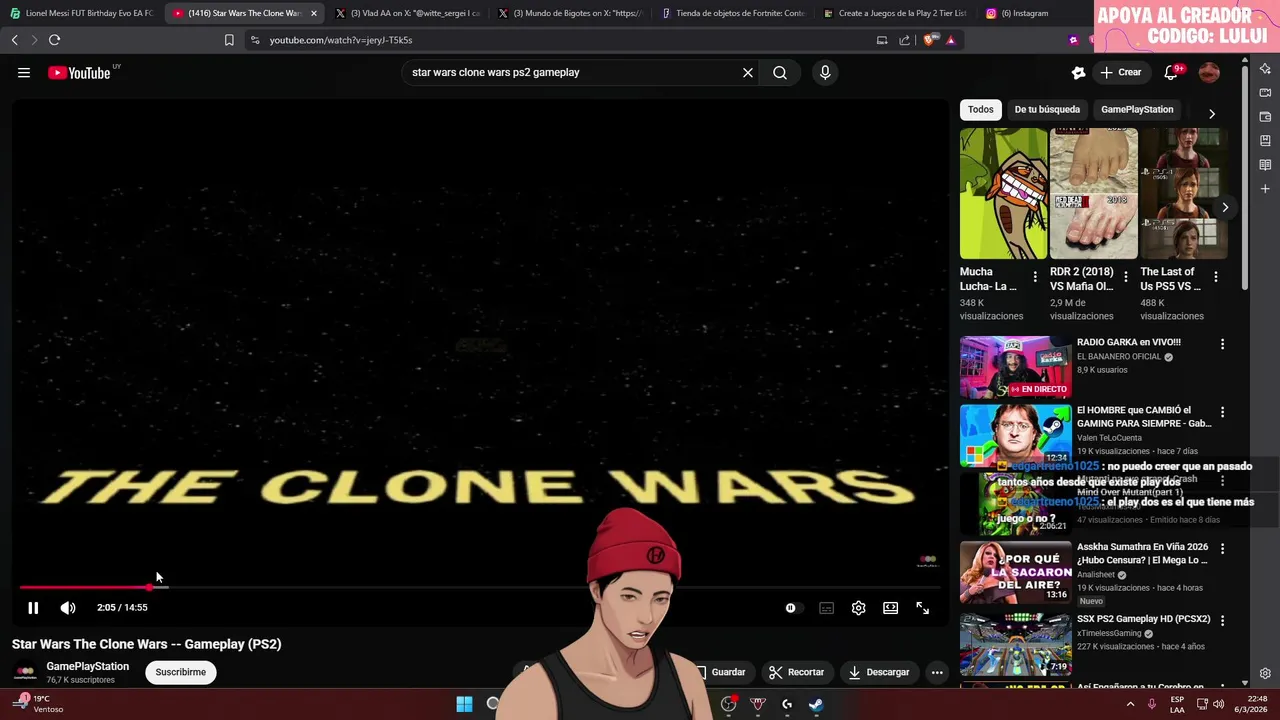Click the address bar URL
The width and height of the screenshot is (1280, 720).
tap(340, 40)
